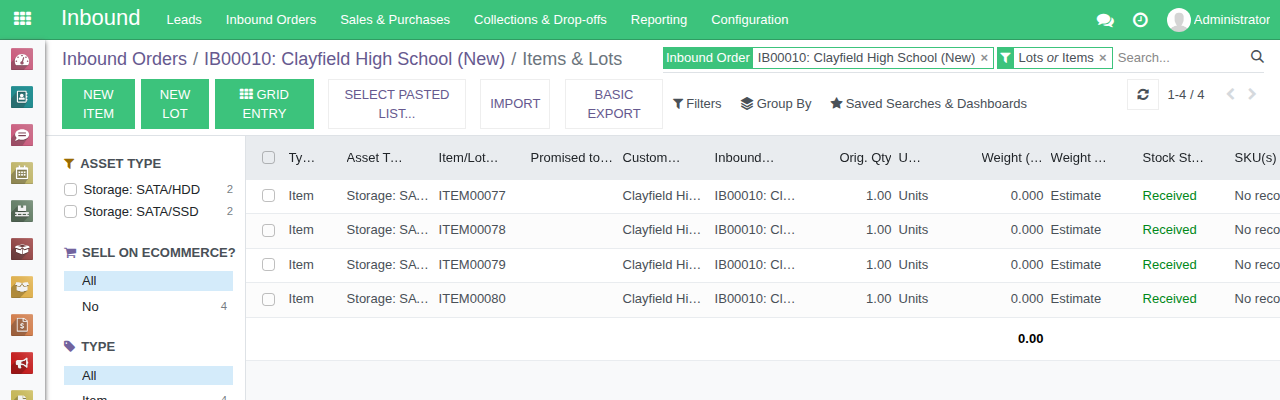The image size is (1280, 400).
Task: Open Saved Searches & Dashboards dropdown
Action: tap(928, 103)
